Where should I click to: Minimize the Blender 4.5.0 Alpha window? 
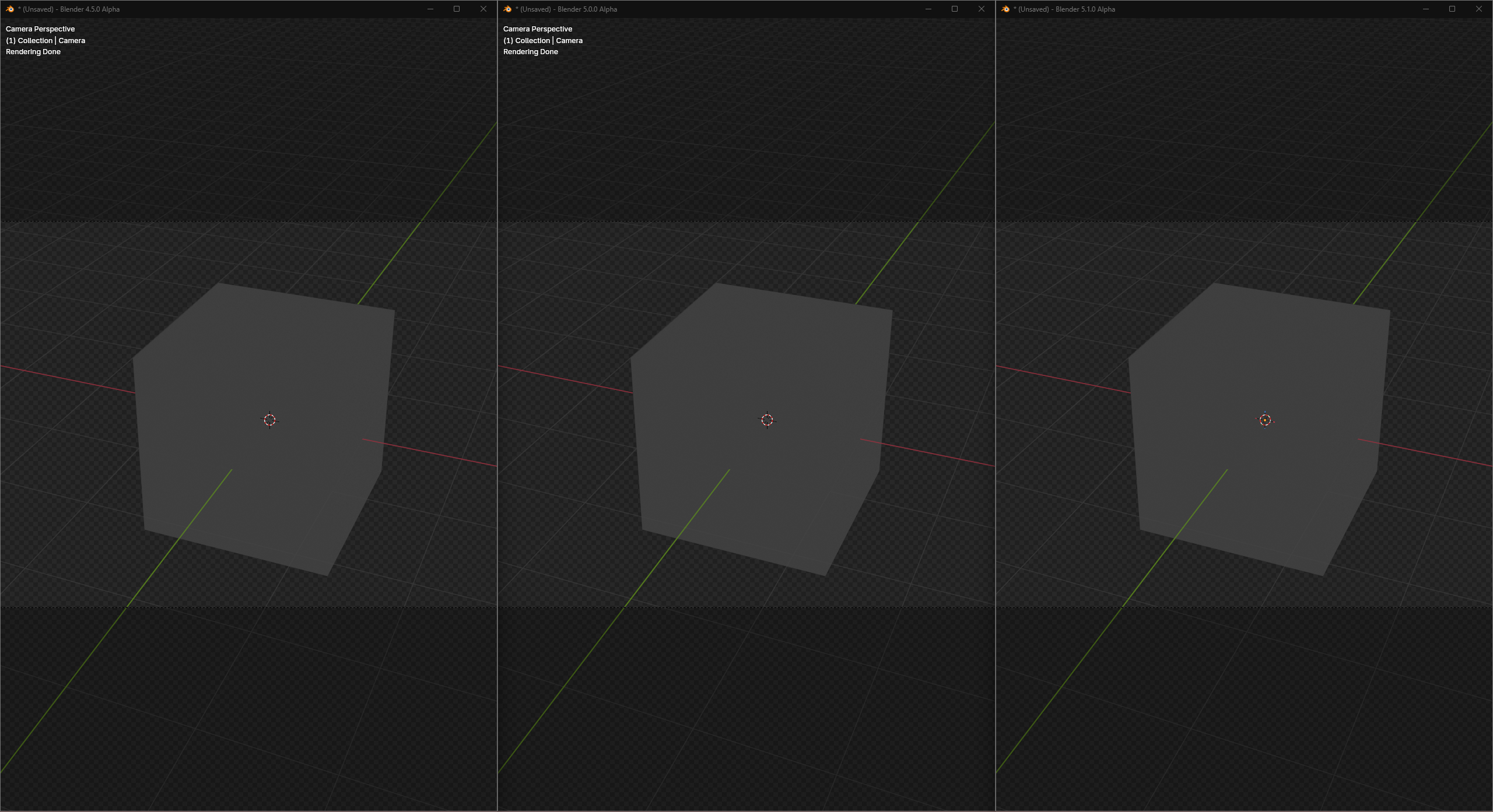[x=430, y=9]
